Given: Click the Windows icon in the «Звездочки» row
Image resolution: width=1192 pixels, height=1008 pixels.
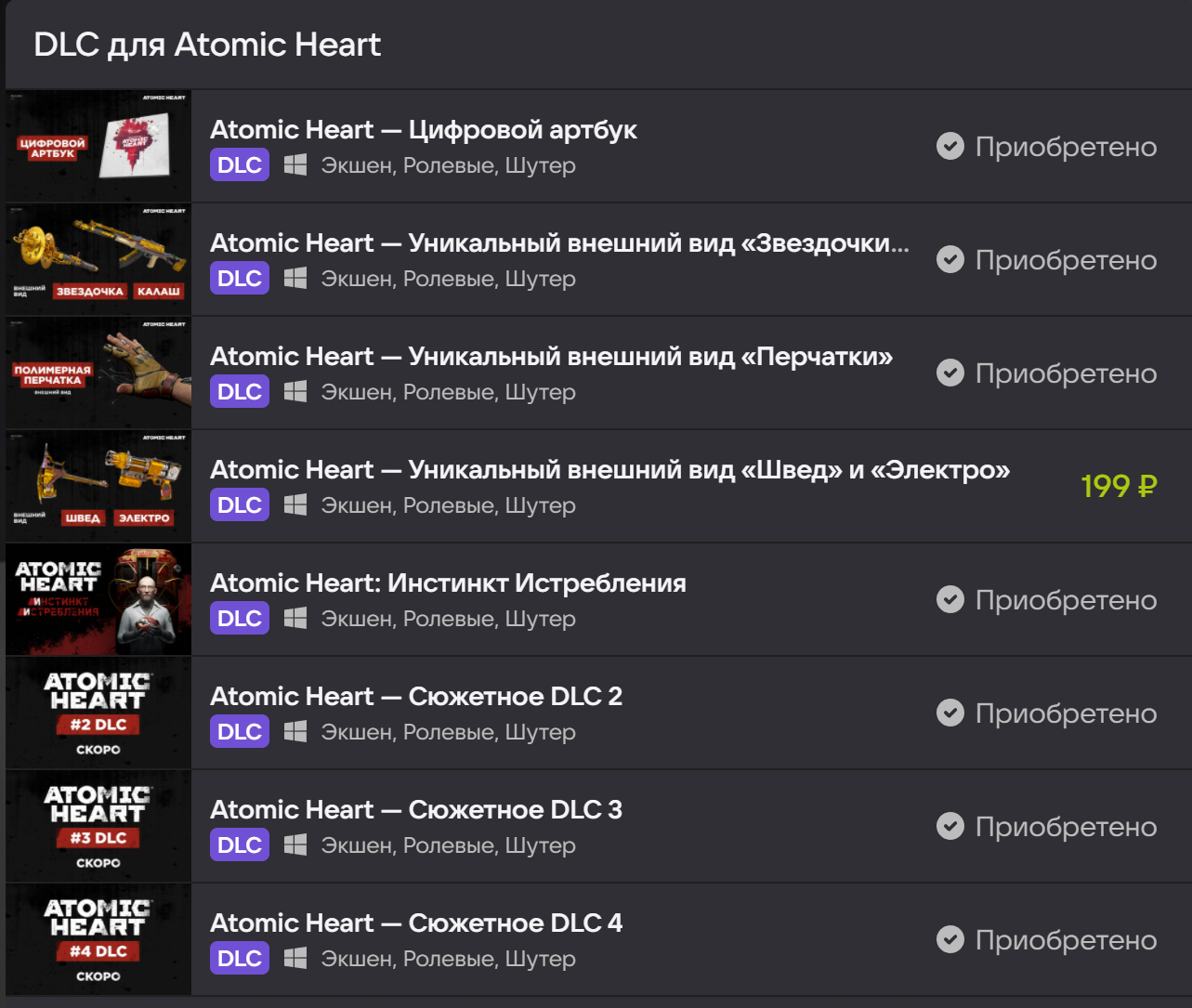Looking at the screenshot, I should pyautogui.click(x=295, y=279).
